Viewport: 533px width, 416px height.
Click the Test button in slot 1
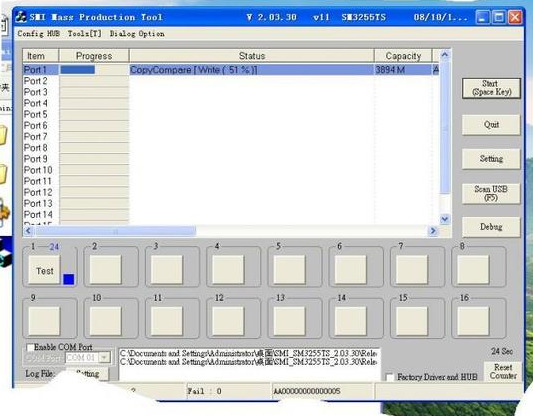pyautogui.click(x=45, y=271)
